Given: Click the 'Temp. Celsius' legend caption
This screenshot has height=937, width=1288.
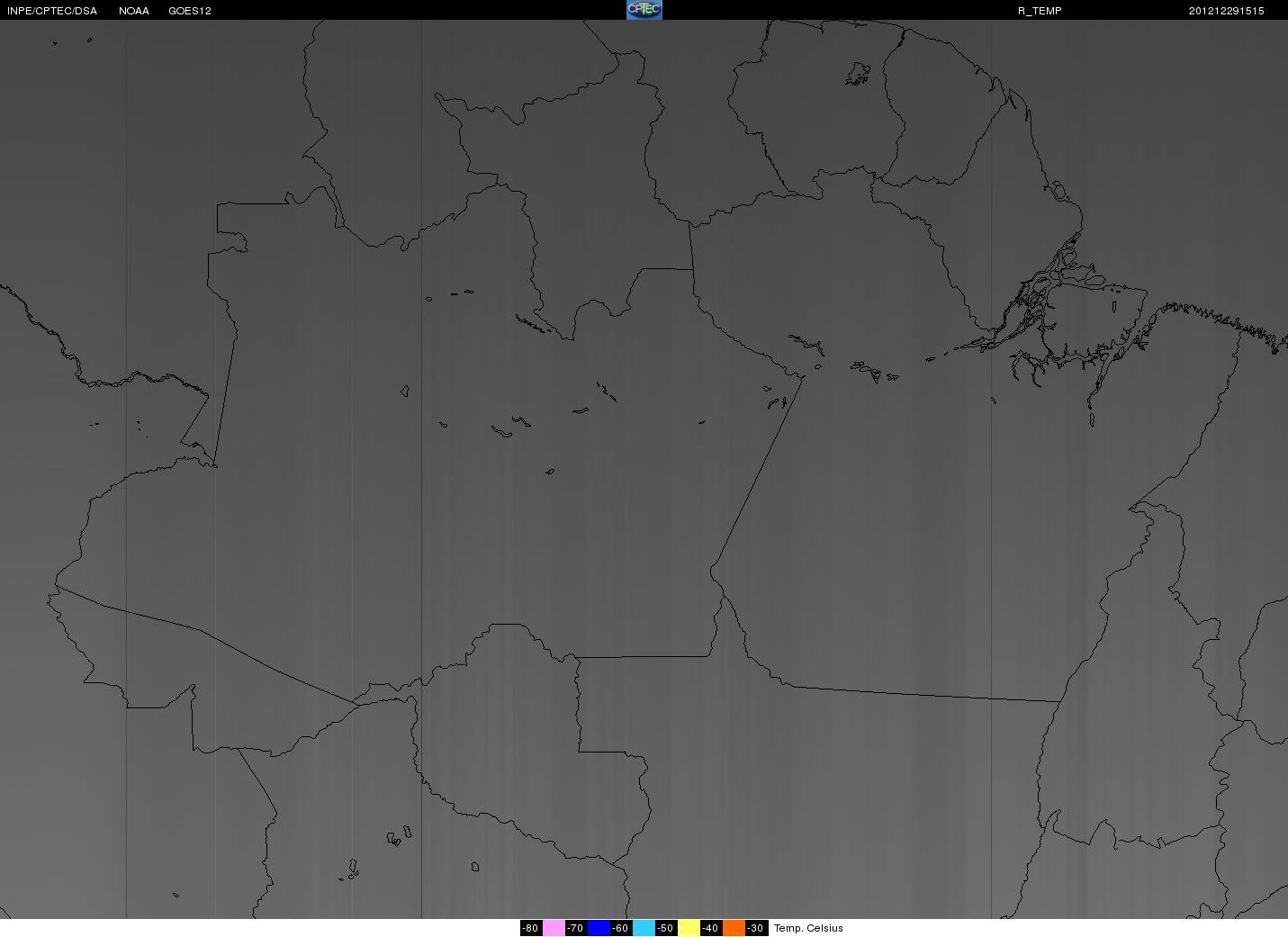Looking at the screenshot, I should tap(808, 928).
